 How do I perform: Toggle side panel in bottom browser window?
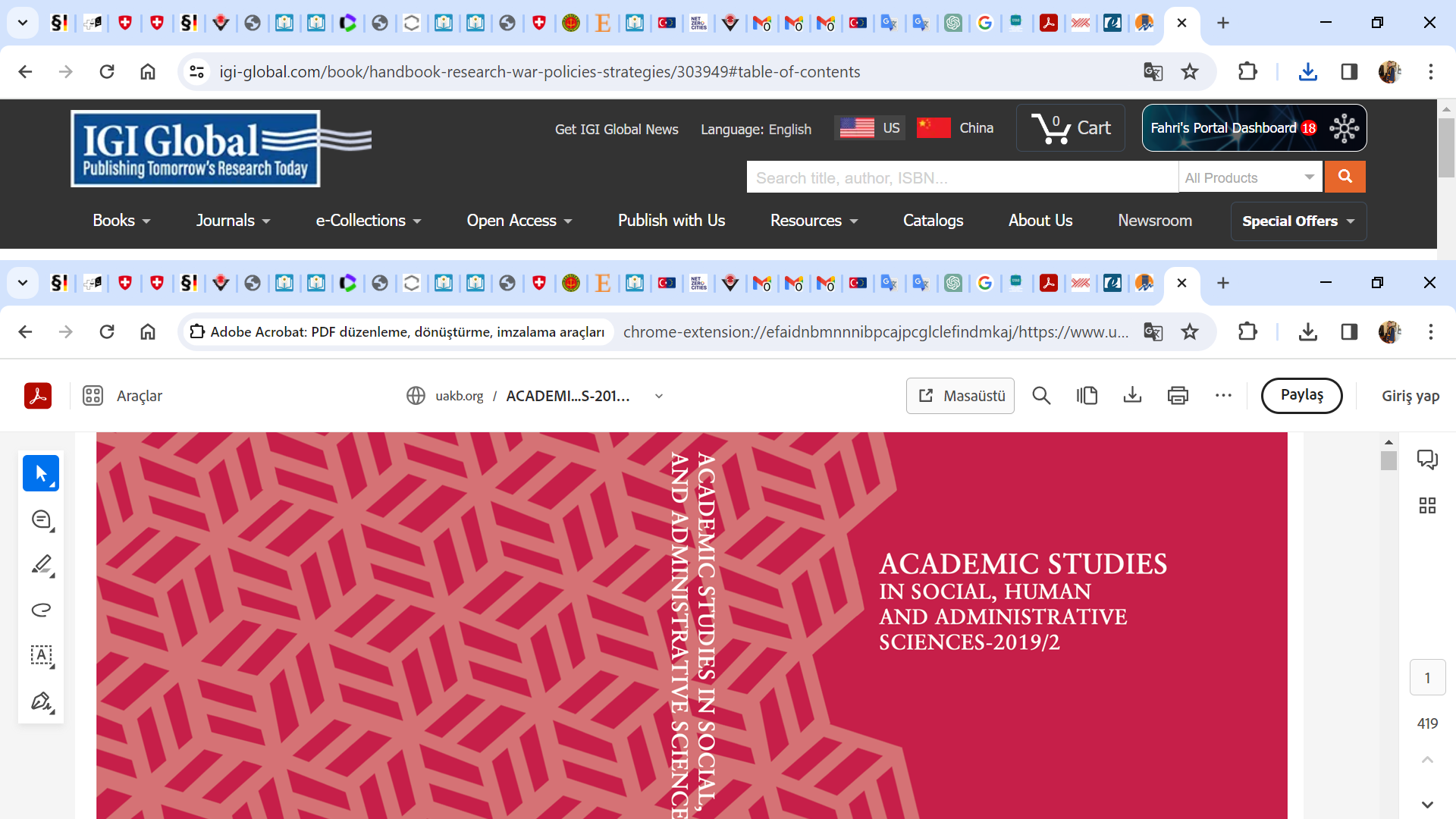(1349, 332)
